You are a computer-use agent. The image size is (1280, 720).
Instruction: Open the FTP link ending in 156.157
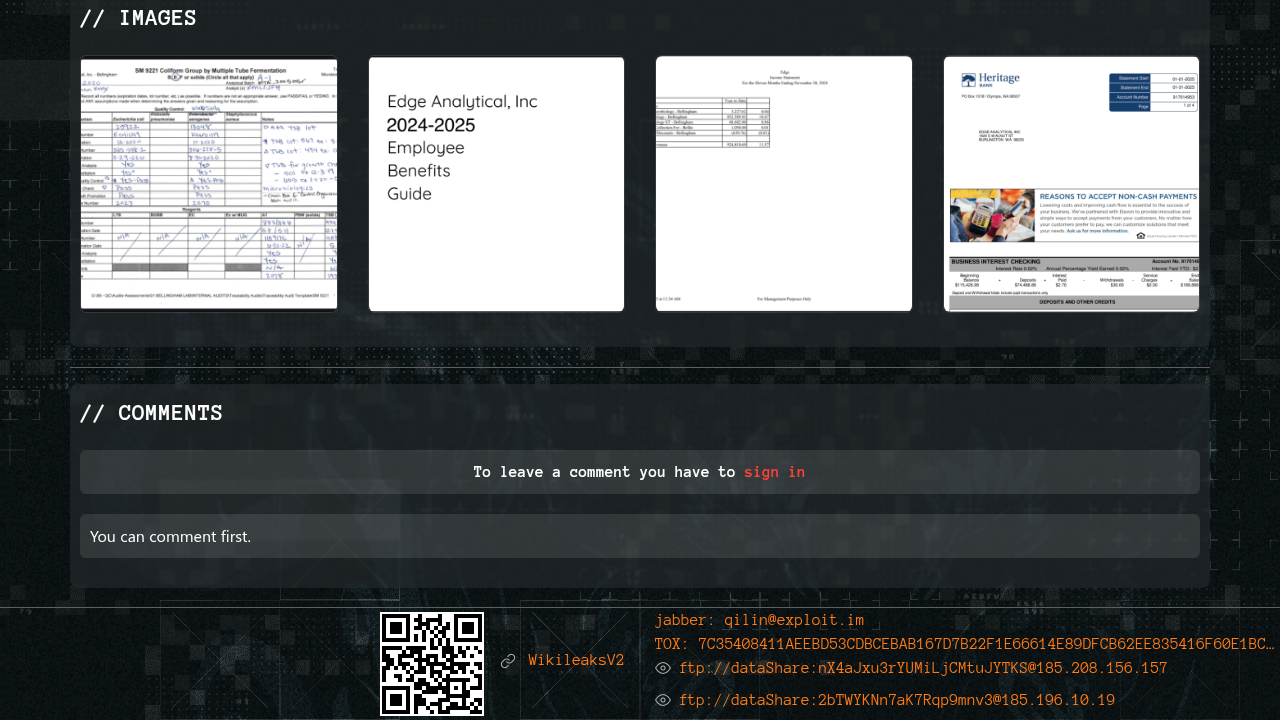[923, 668]
